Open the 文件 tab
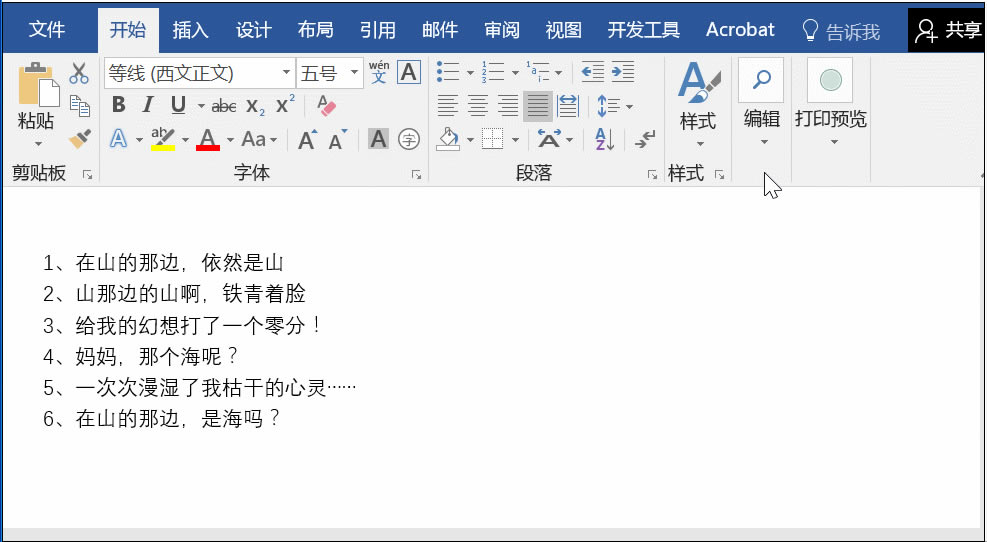 point(47,30)
